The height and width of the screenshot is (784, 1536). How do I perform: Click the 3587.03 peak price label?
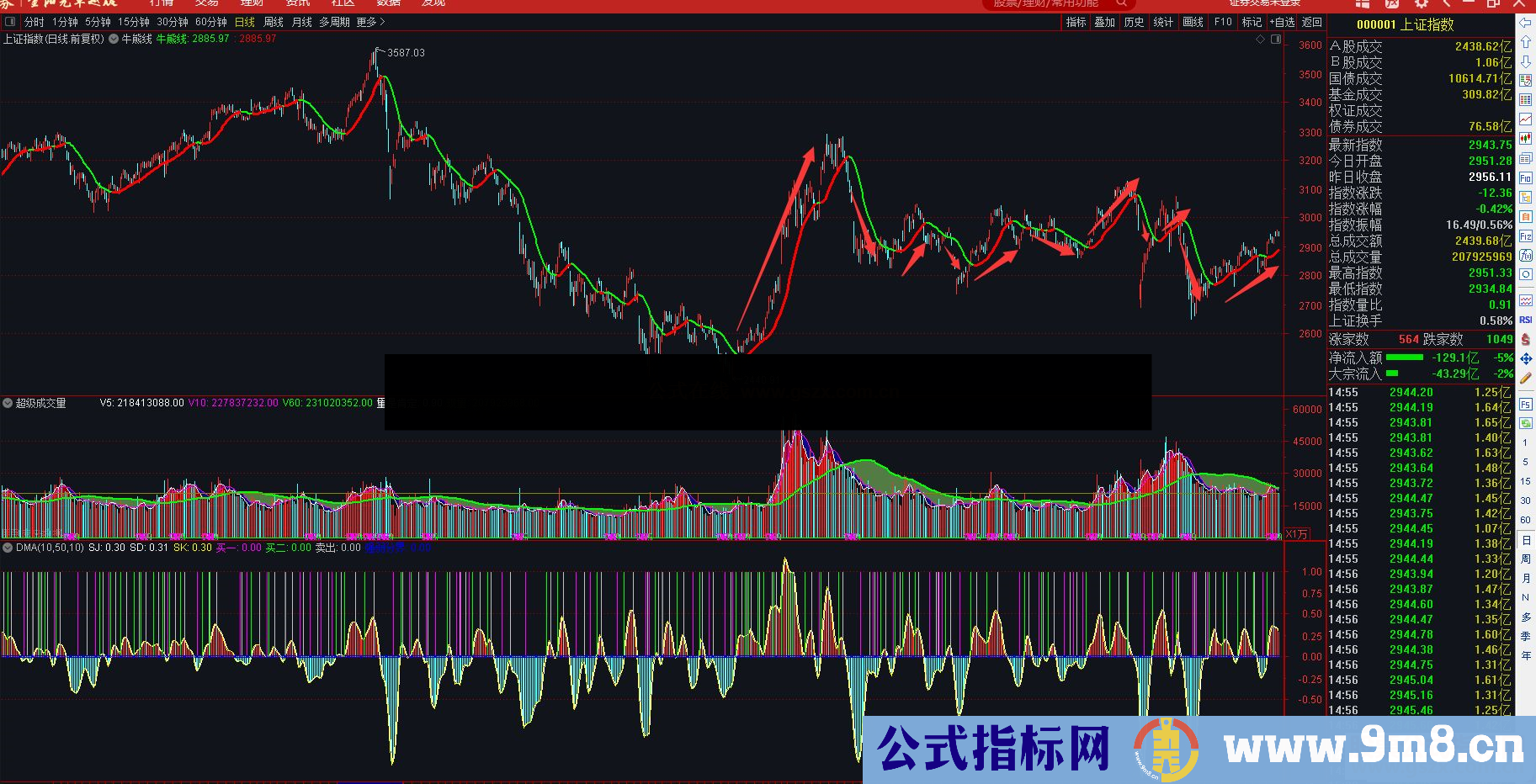(406, 53)
